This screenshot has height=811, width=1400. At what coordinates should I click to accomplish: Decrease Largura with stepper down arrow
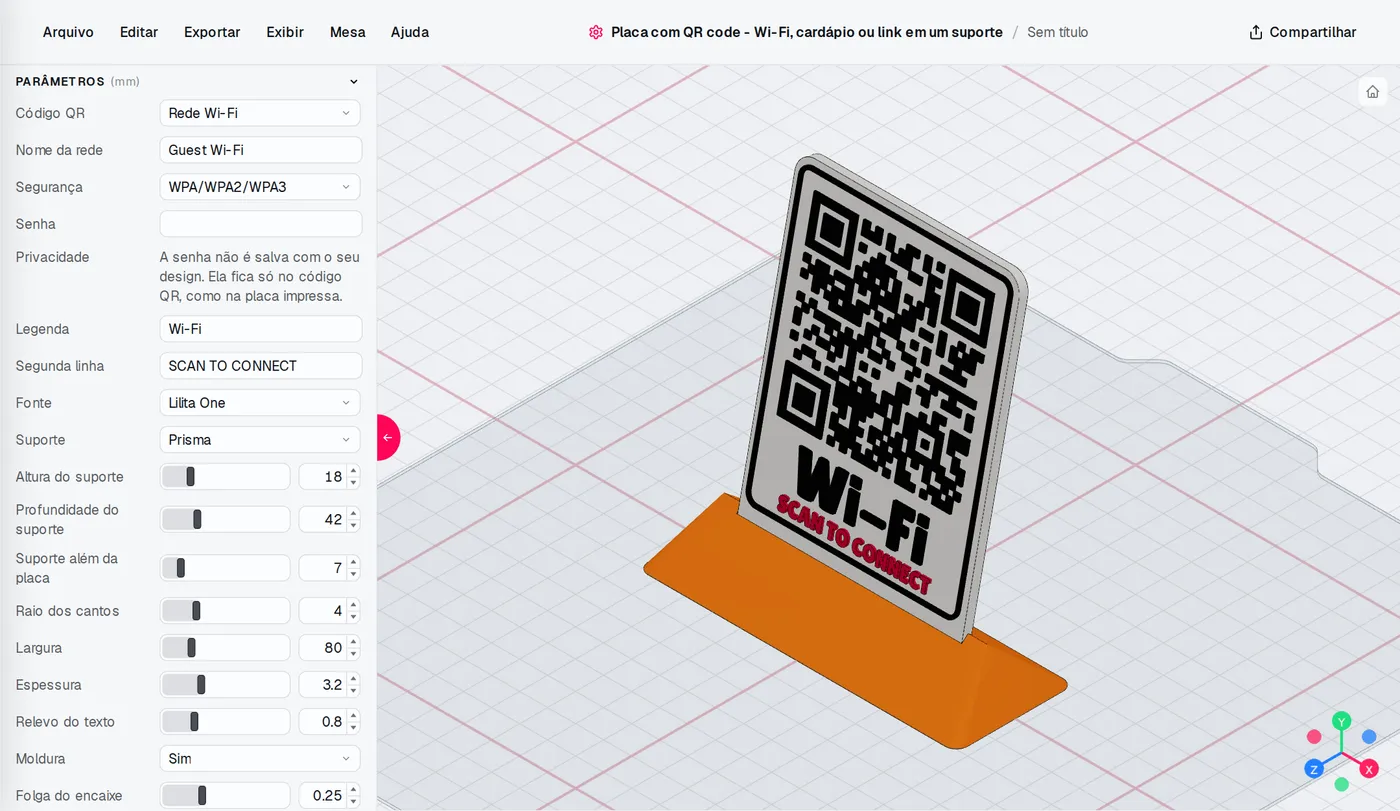[x=353, y=654]
